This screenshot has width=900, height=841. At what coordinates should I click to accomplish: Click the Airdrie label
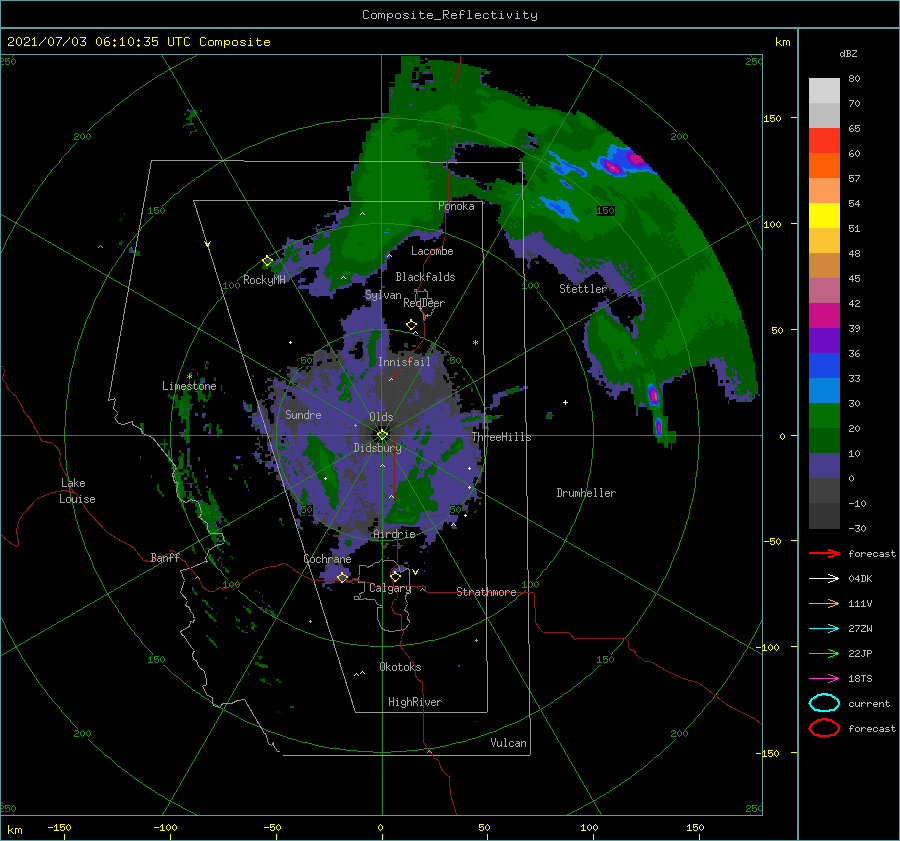(394, 534)
